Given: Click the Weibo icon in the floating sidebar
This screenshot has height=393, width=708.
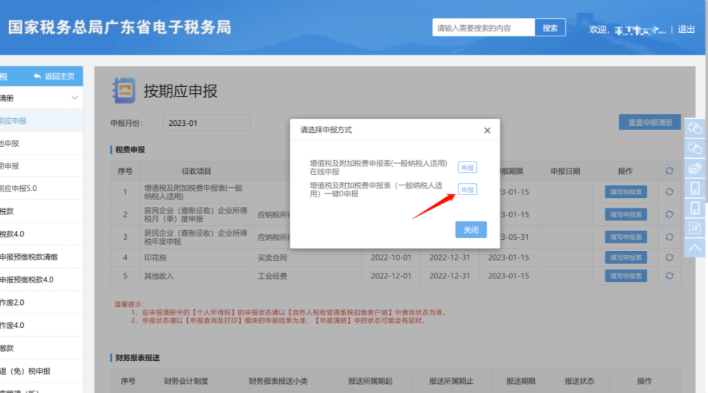Looking at the screenshot, I should (x=695, y=168).
